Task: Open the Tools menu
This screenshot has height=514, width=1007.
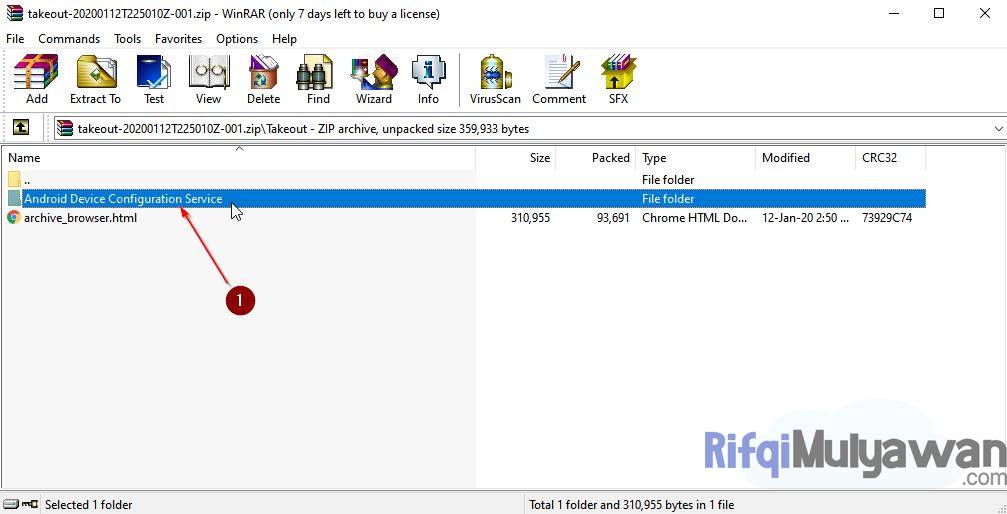Action: [127, 39]
